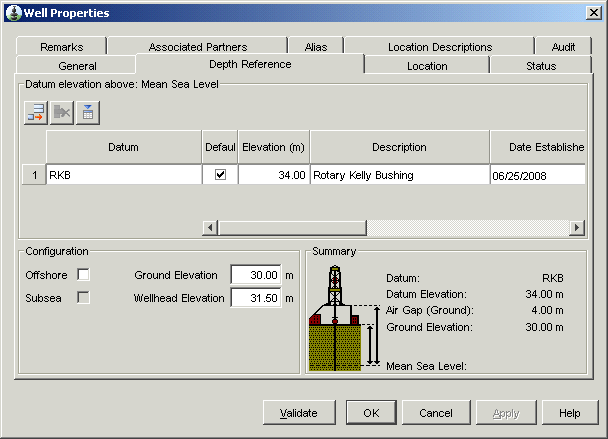Click the Default column header
This screenshot has height=439, width=608.
click(220, 147)
